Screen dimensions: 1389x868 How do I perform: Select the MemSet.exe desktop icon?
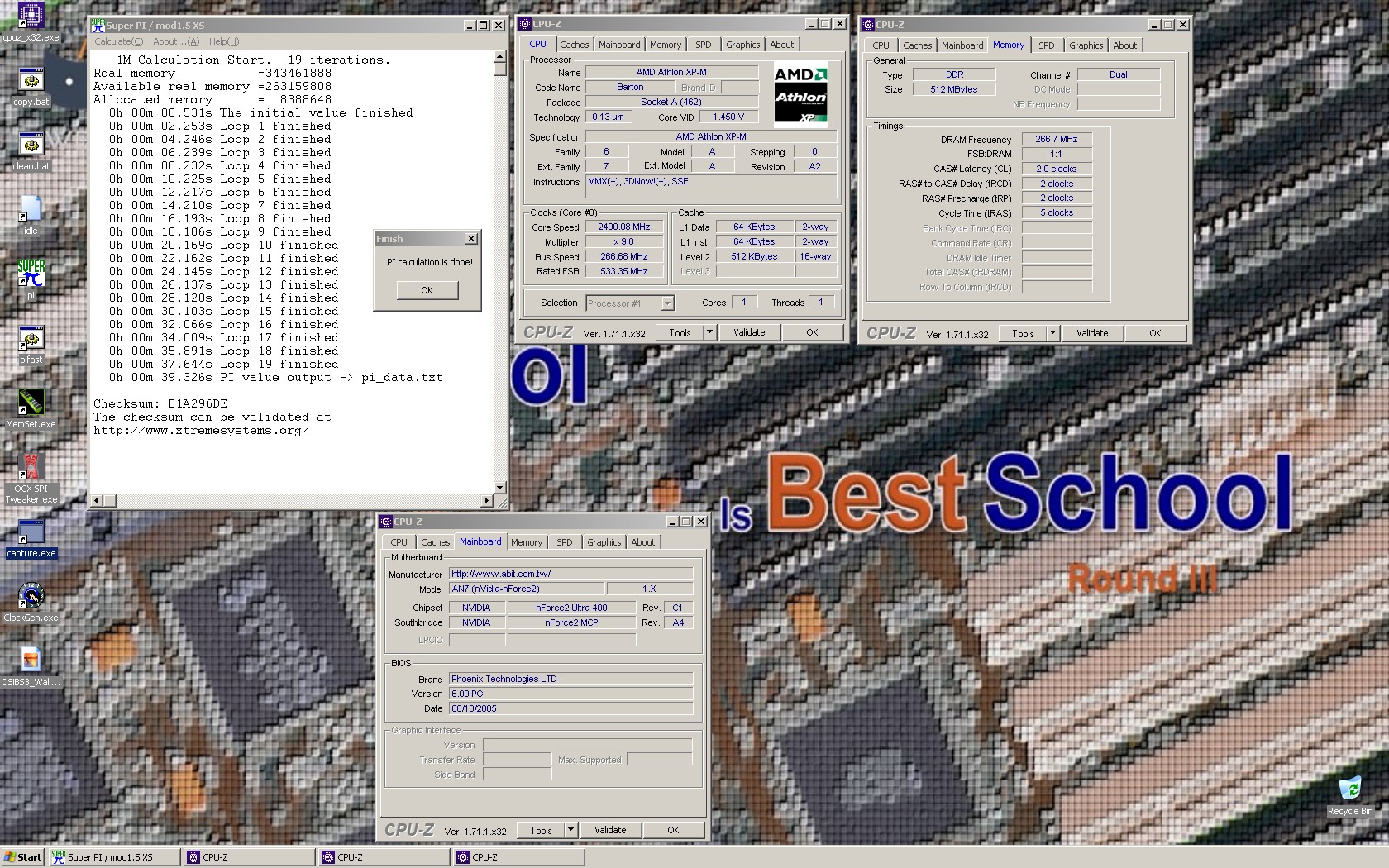31,408
